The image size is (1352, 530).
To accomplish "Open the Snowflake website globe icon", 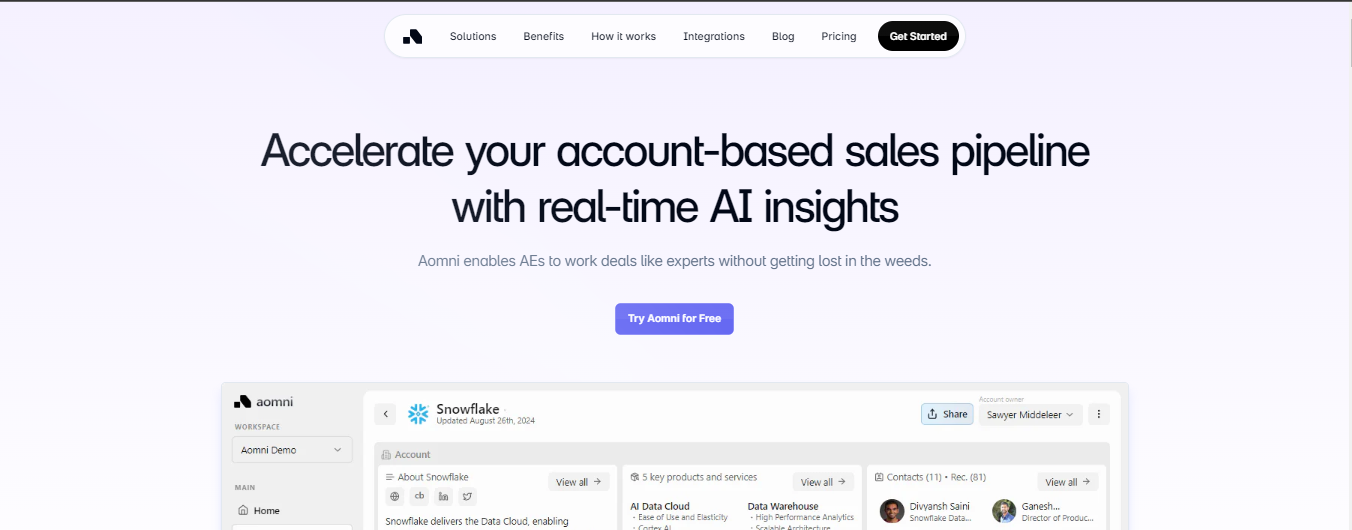I will point(395,496).
